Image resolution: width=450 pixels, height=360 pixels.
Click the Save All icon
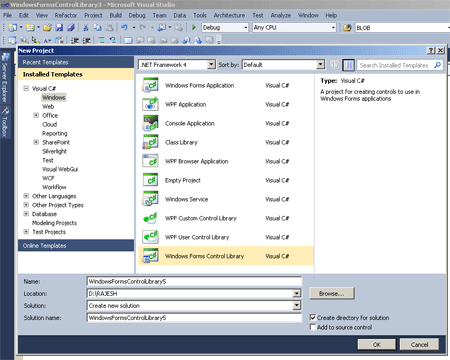pos(70,27)
